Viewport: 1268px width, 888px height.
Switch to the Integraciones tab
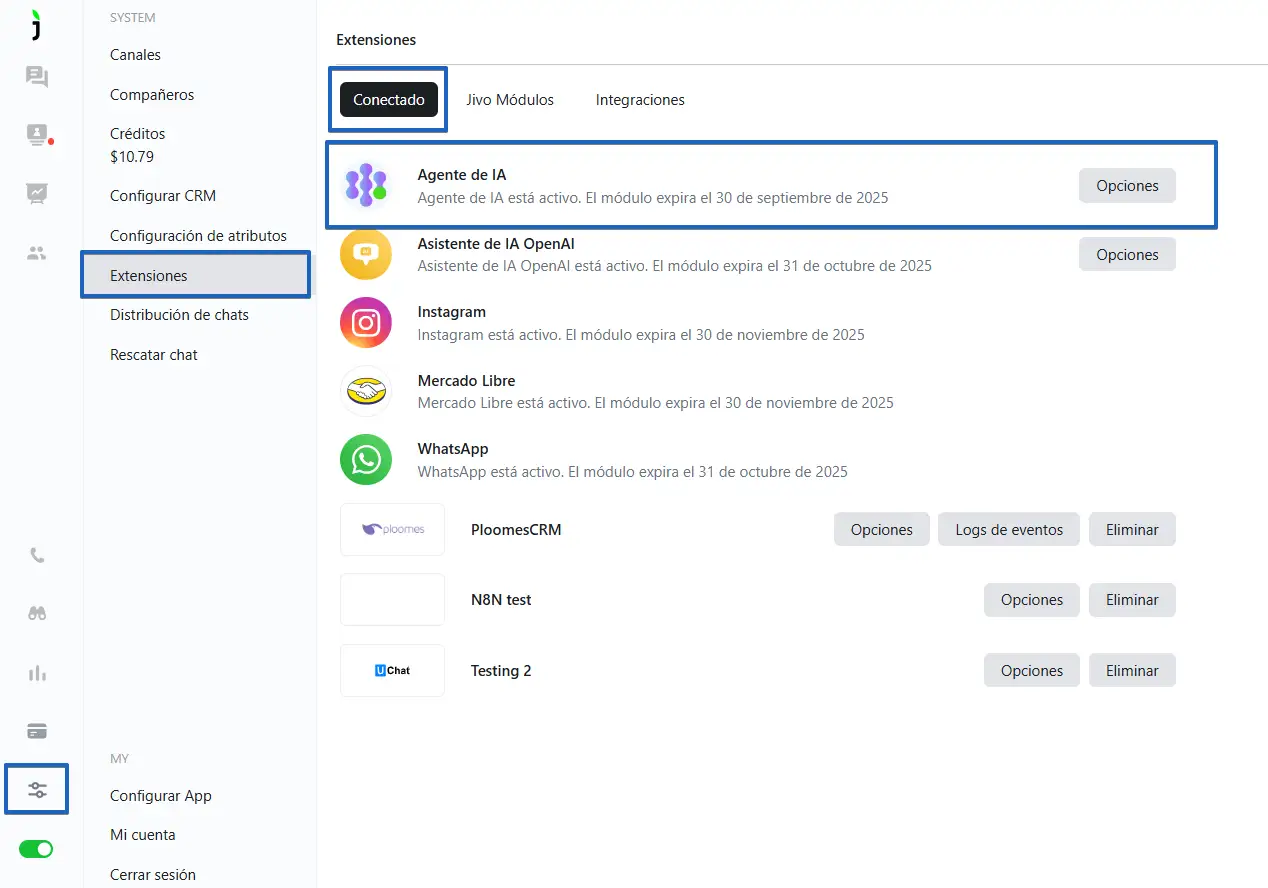pyautogui.click(x=640, y=100)
